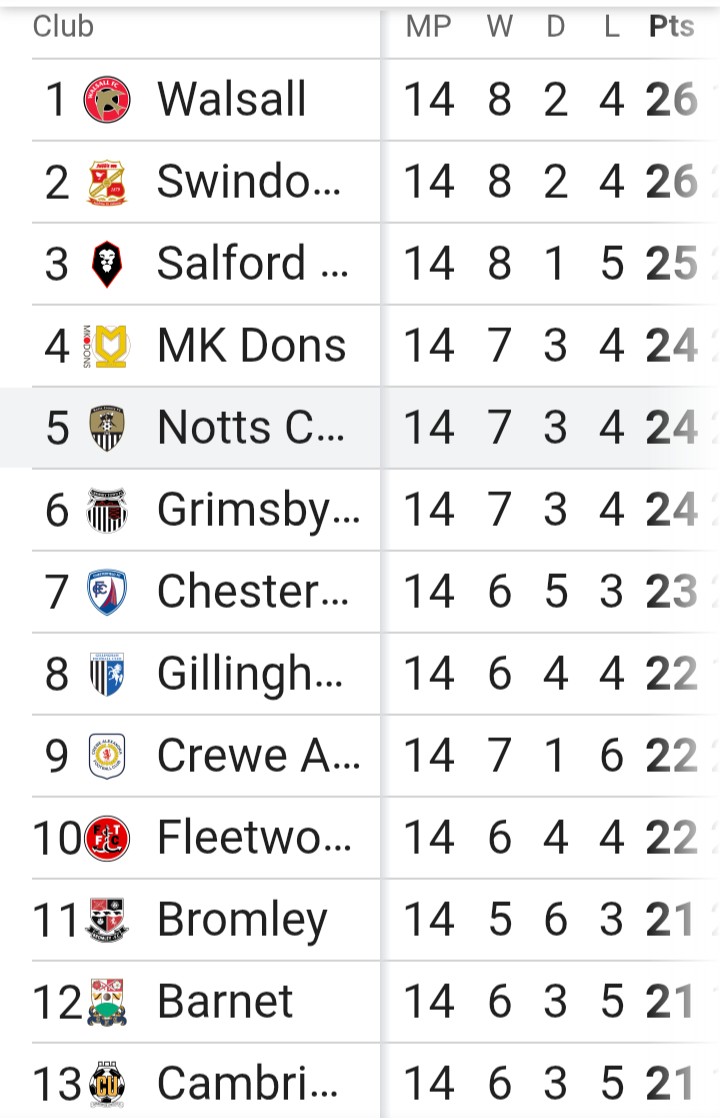Click the Fleetwood Town red crest
Screen dimensions: 720x1118
click(107, 838)
